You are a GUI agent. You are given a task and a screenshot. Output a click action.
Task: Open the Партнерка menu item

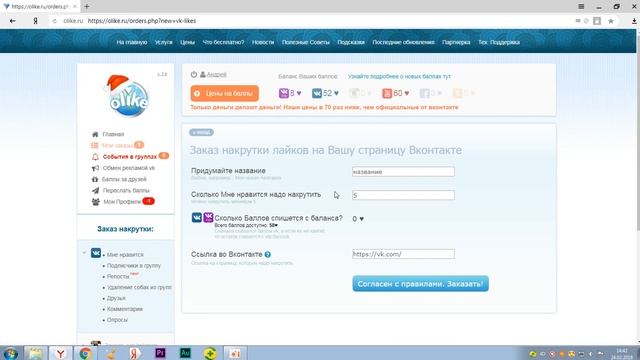(x=456, y=42)
